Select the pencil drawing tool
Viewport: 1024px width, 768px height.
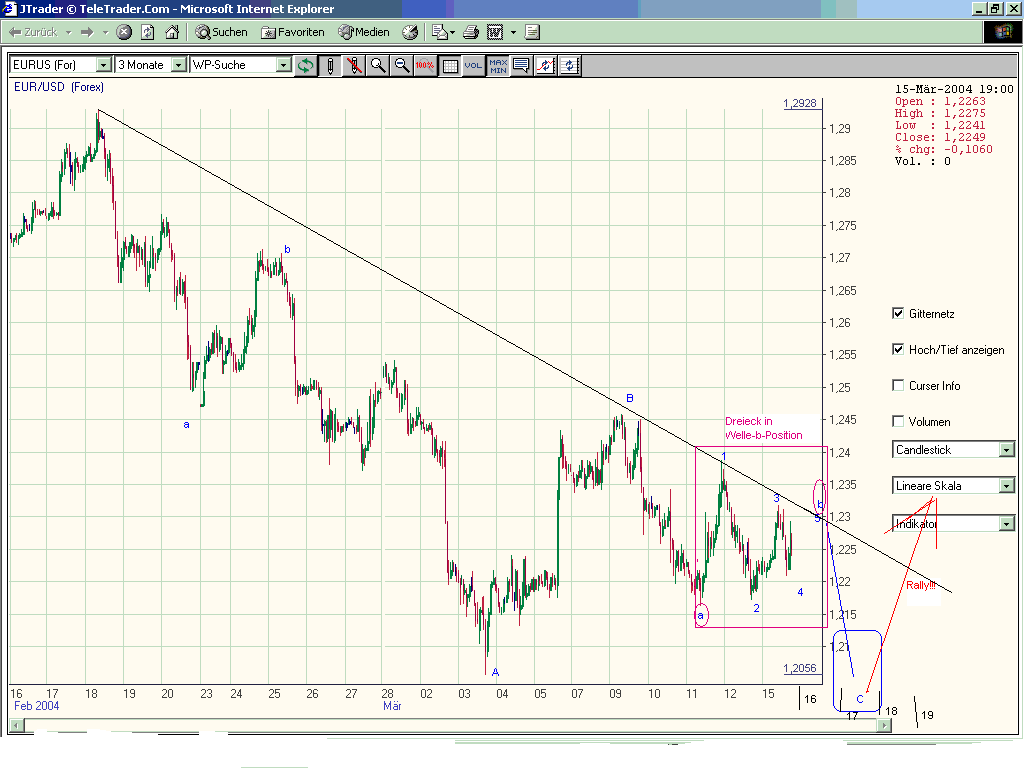[x=330, y=65]
